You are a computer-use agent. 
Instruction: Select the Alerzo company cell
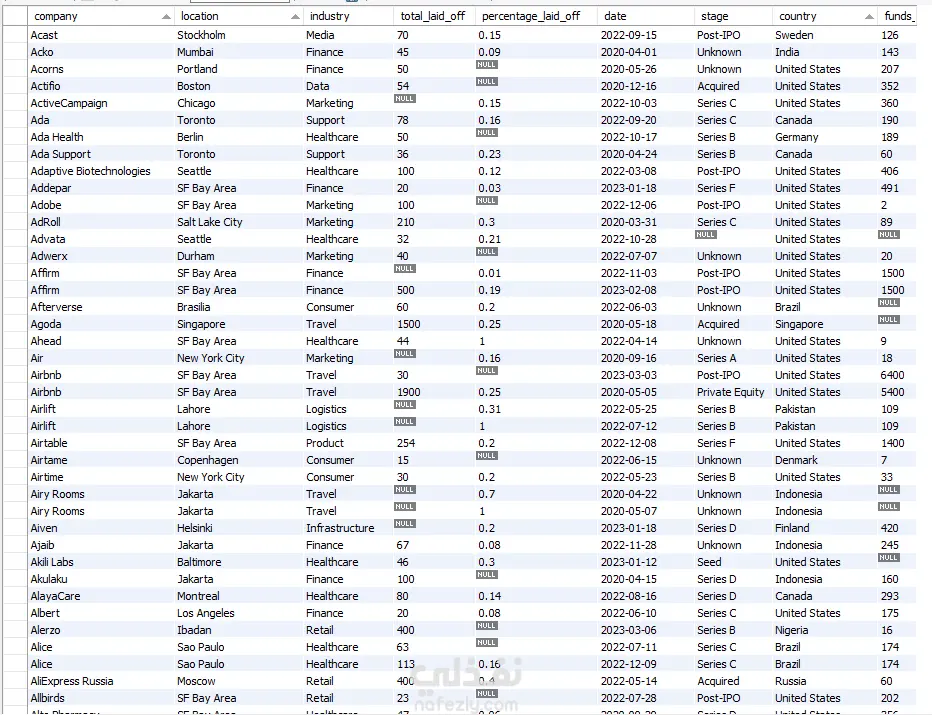point(100,630)
